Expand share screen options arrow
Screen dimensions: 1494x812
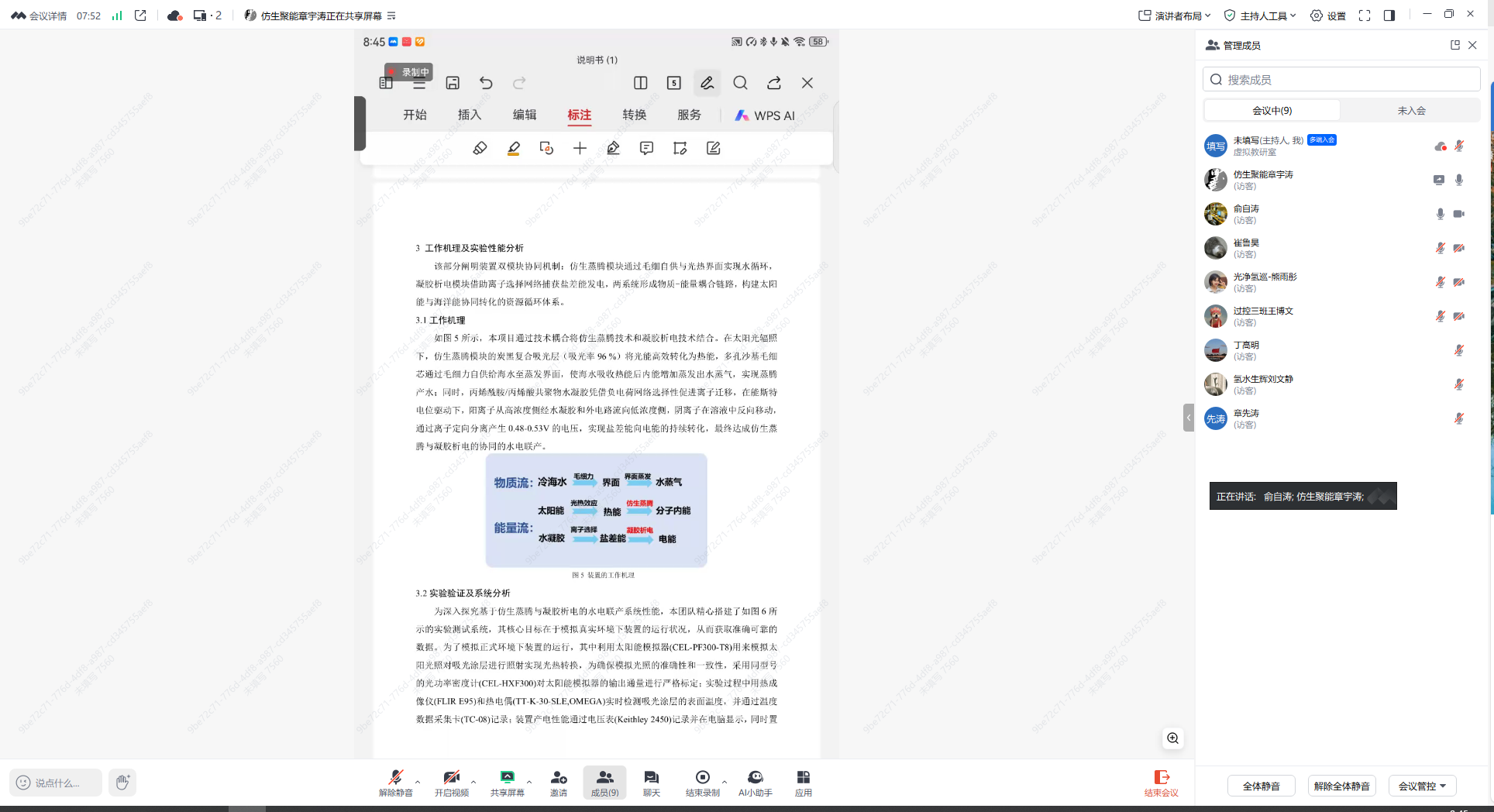529,781
